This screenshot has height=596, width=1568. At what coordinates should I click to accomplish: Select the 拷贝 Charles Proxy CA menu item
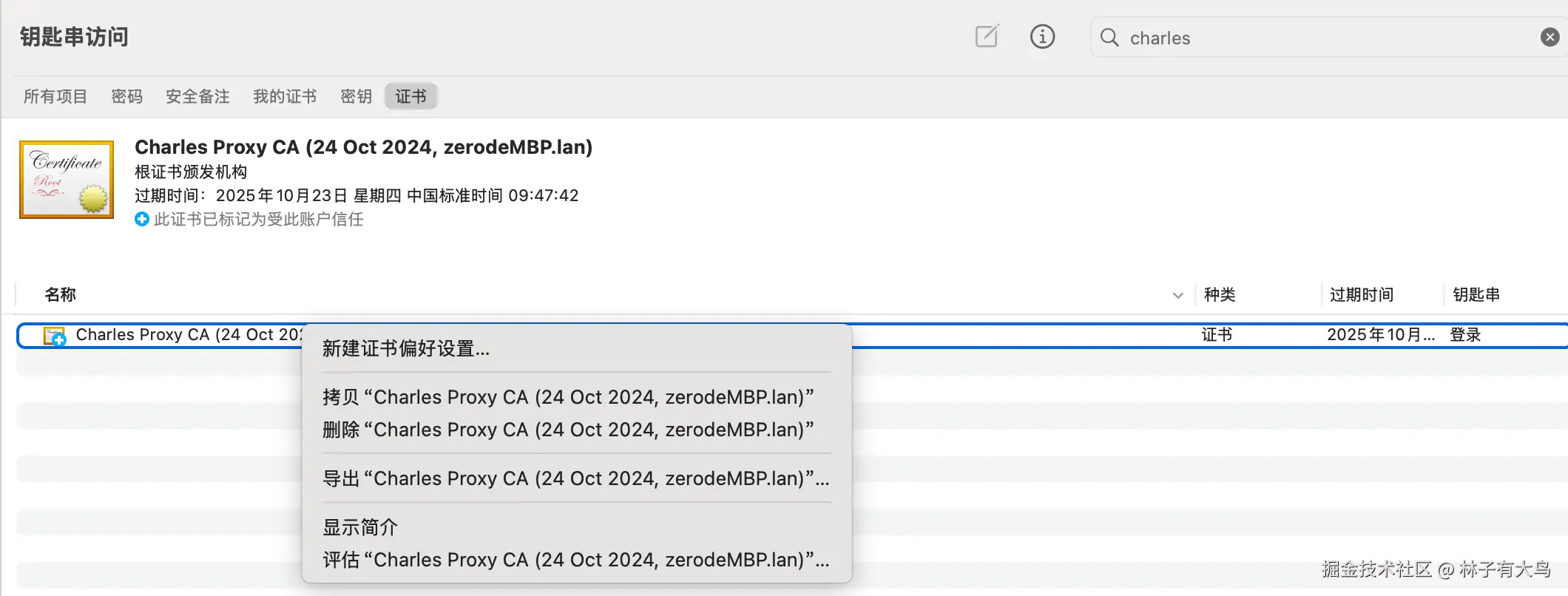pos(567,397)
